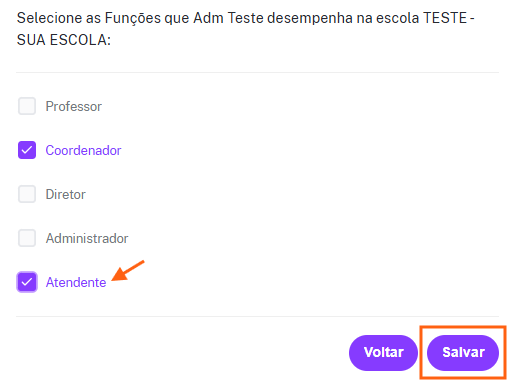The image size is (514, 384).
Task: Click the orange highlight border around Salvar
Action: tap(463, 327)
